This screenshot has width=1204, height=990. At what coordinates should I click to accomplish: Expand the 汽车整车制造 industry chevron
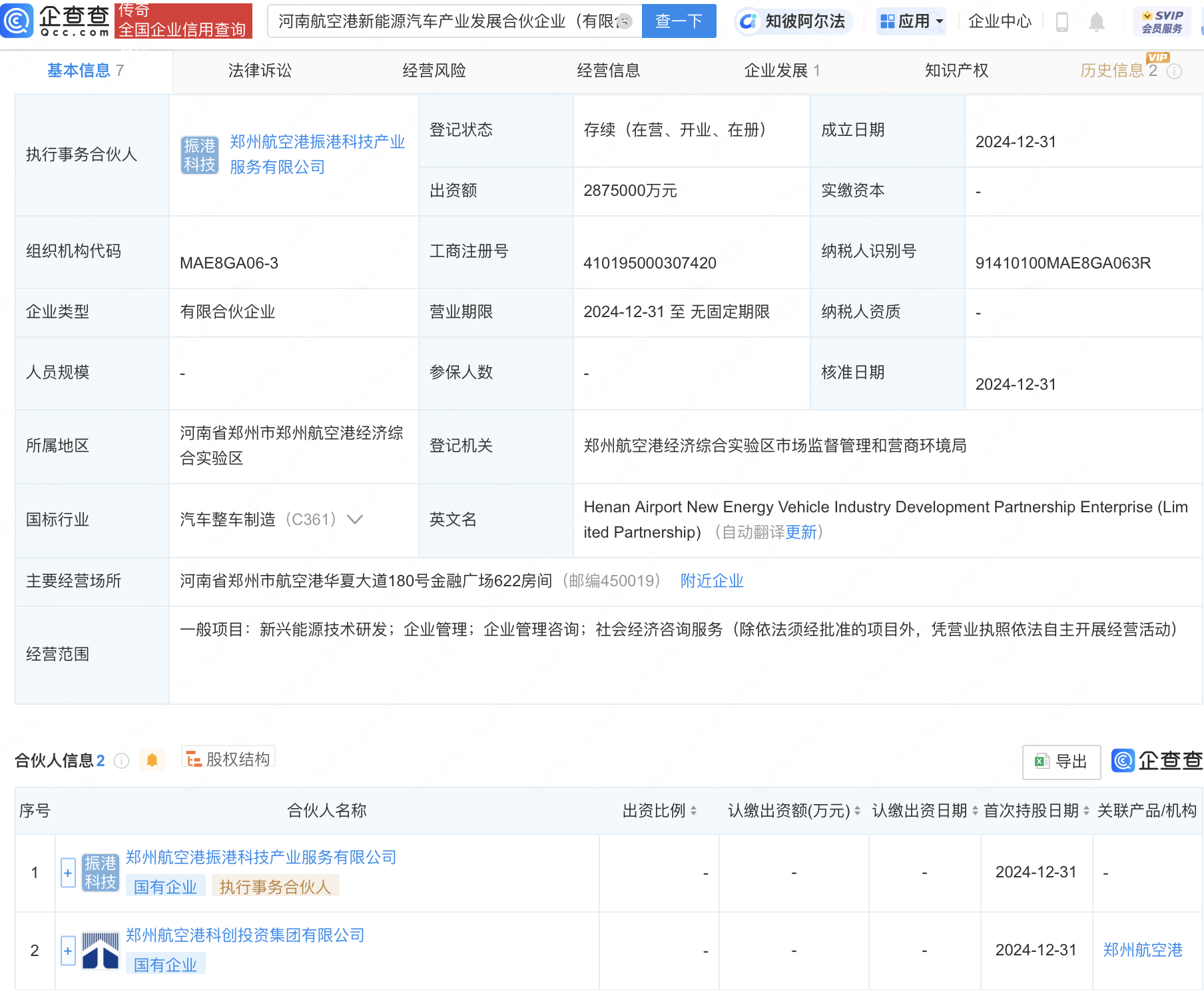point(355,520)
